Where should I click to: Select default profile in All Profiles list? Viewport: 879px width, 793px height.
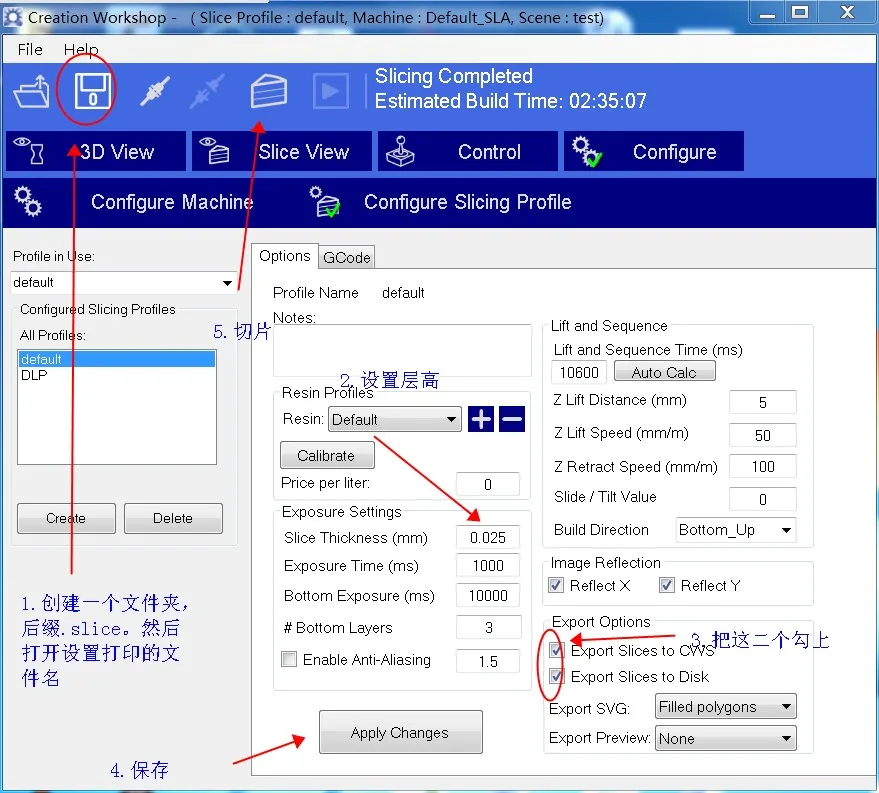click(117, 359)
